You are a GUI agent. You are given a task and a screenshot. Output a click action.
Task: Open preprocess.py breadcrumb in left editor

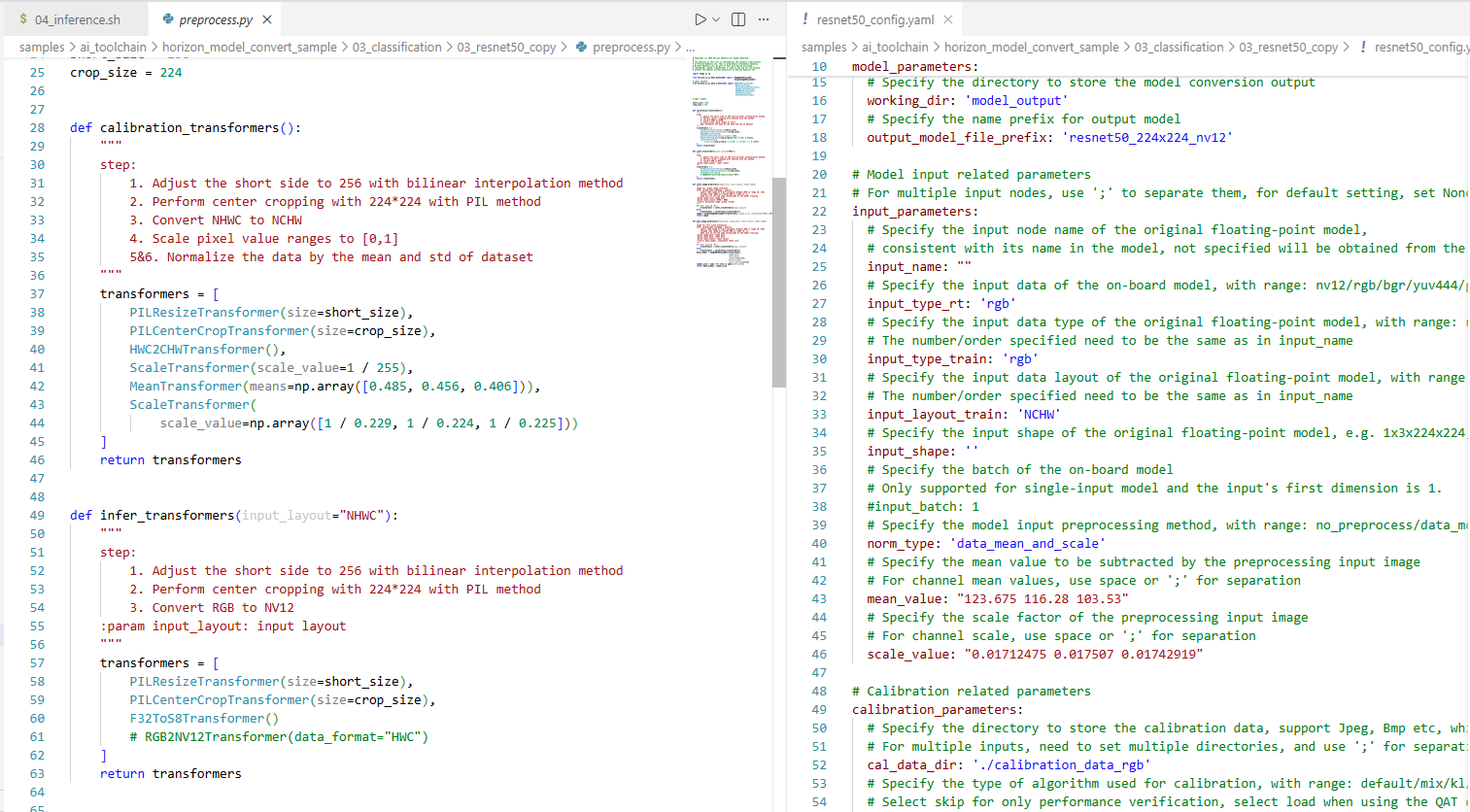pos(631,47)
